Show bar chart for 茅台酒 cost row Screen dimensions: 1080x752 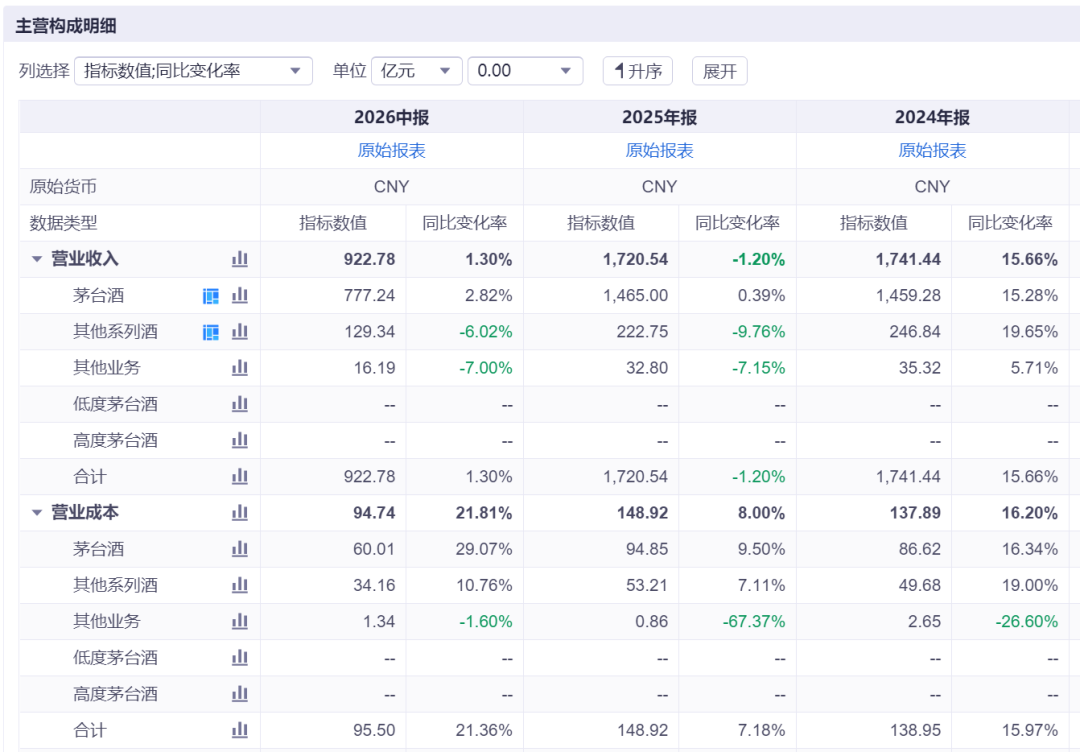click(x=240, y=549)
